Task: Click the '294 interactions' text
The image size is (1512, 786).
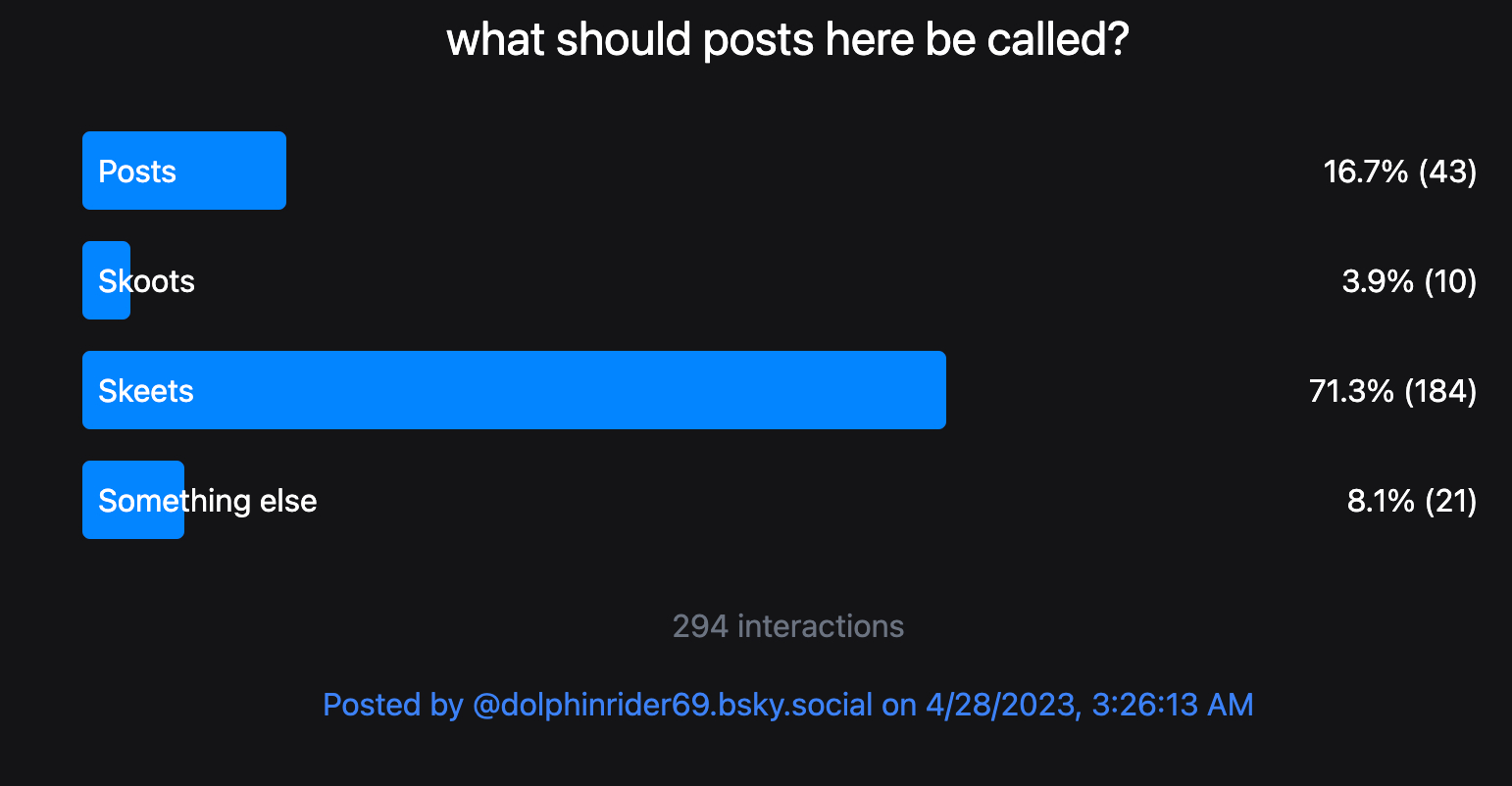Action: [788, 626]
